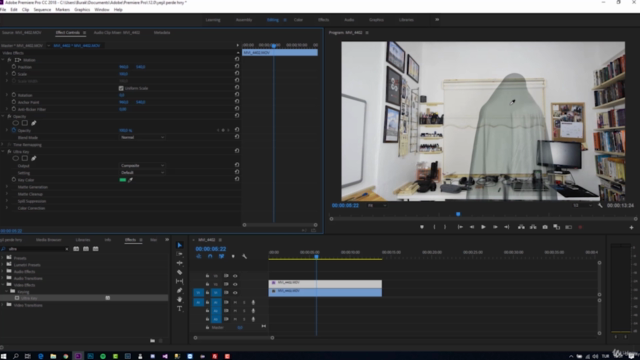
Task: Step forward one frame
Action: [x=495, y=227]
